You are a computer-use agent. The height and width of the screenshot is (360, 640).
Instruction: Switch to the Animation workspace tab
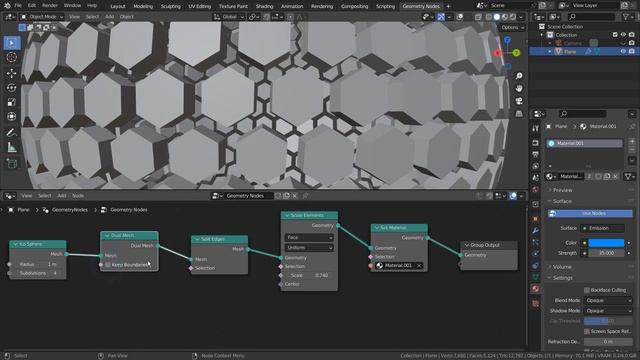(x=292, y=6)
